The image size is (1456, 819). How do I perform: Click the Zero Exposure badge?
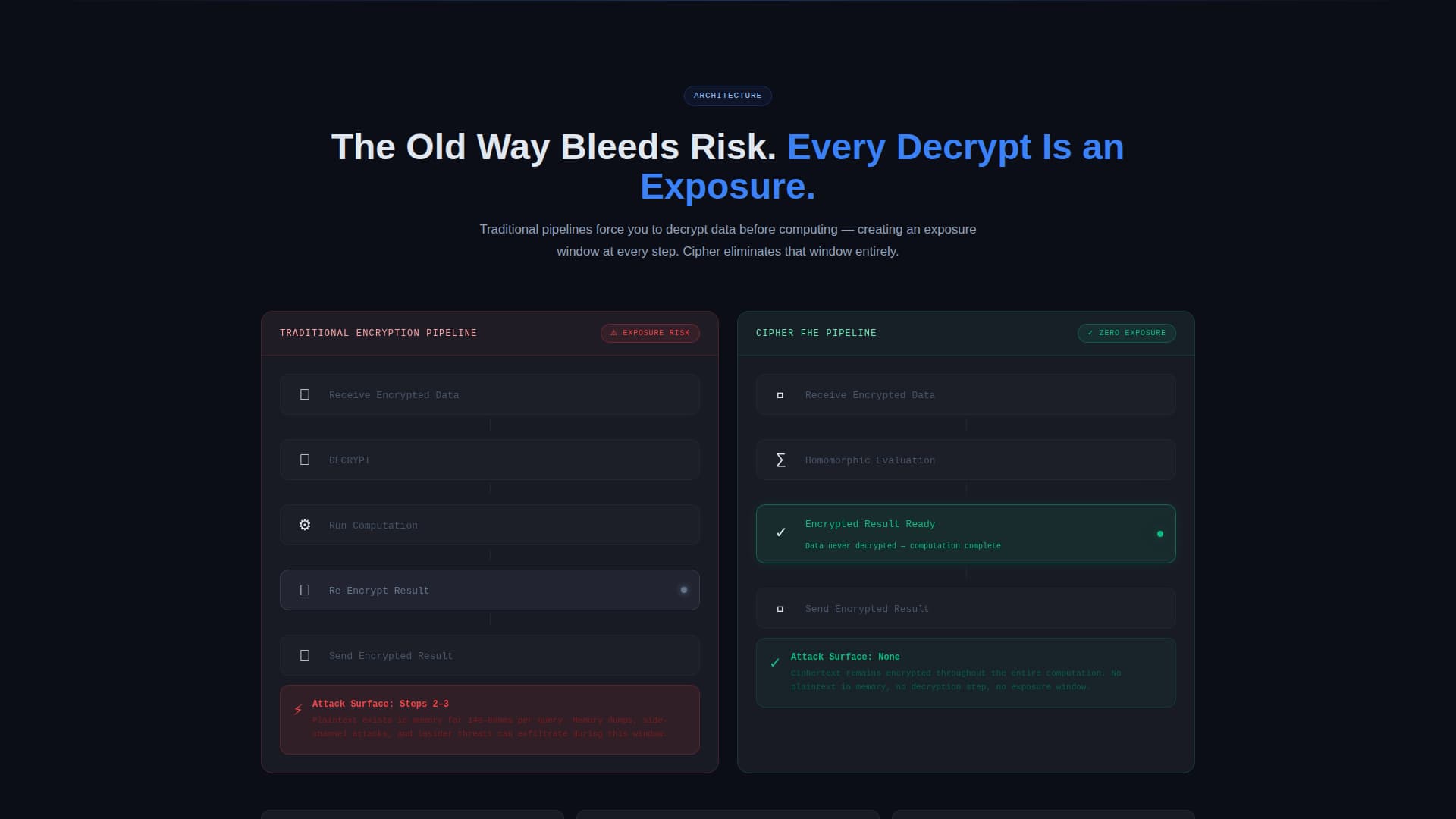tap(1126, 333)
